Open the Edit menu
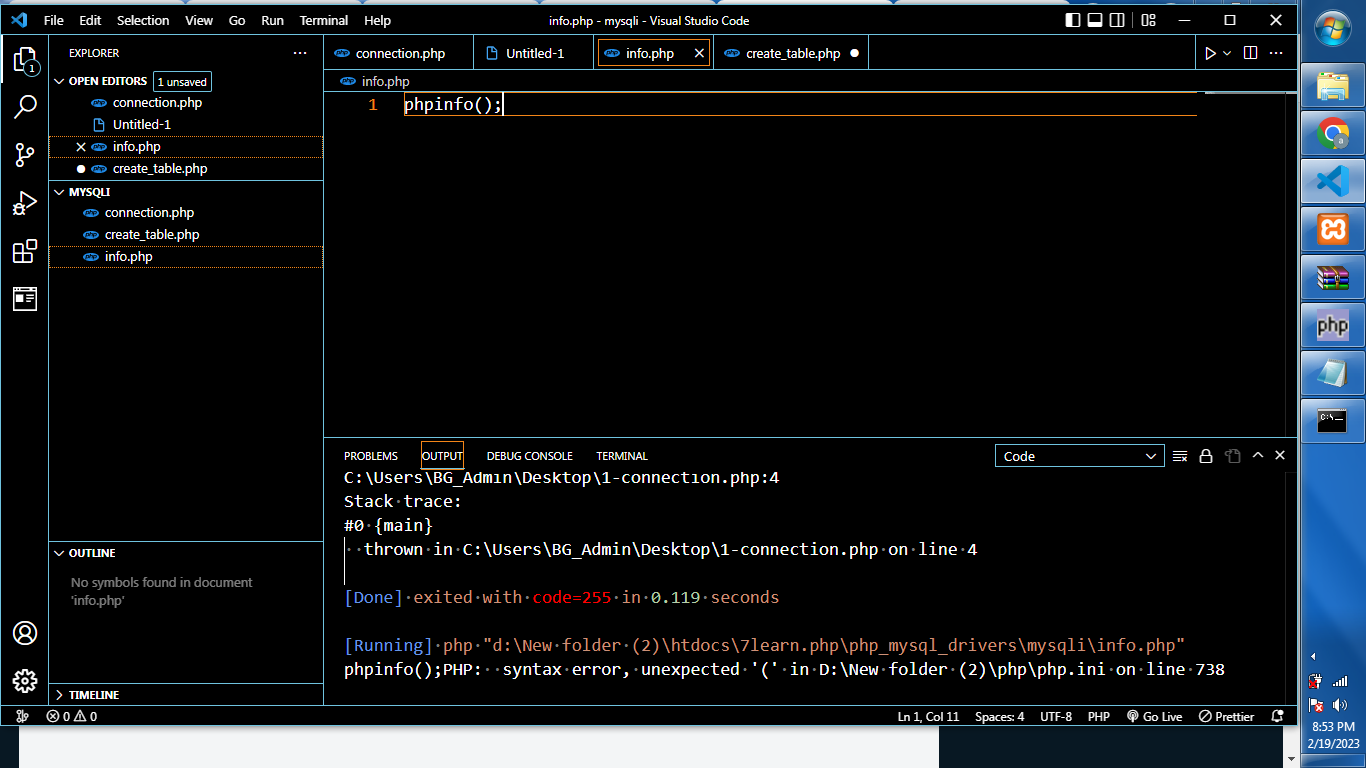This screenshot has width=1366, height=768. point(90,20)
